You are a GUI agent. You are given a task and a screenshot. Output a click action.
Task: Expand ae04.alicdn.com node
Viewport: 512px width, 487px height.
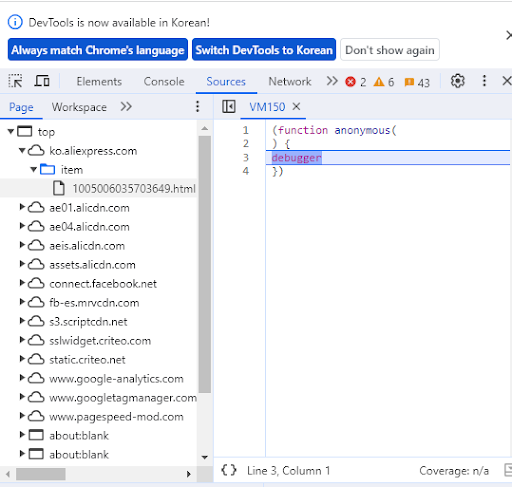click(x=22, y=226)
